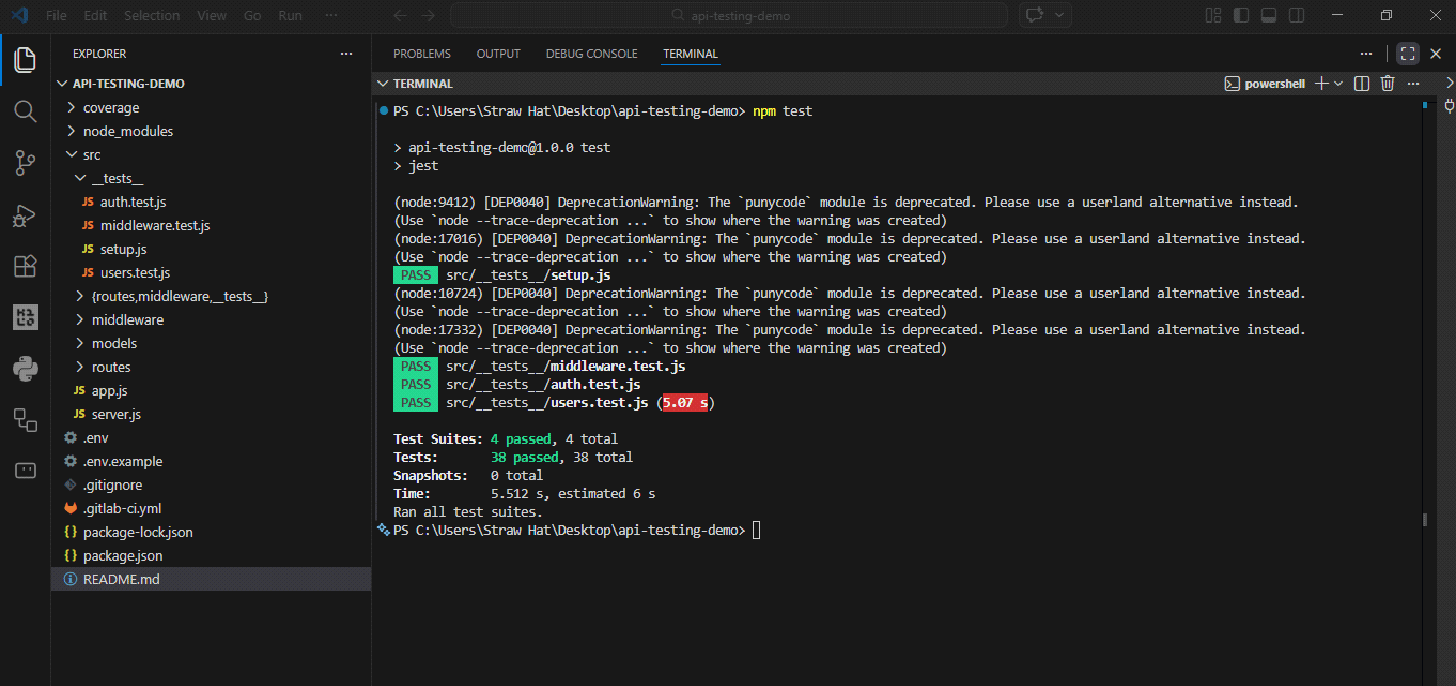Open the Search view
The image size is (1456, 686).
[24, 111]
